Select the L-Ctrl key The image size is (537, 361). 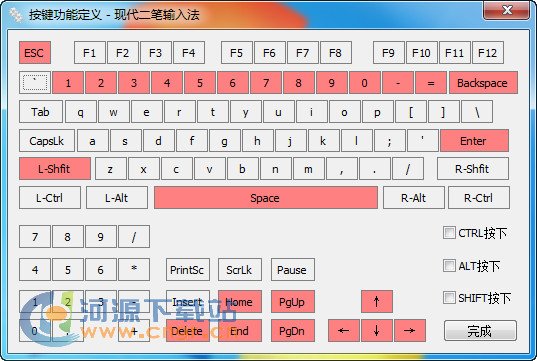(50, 198)
